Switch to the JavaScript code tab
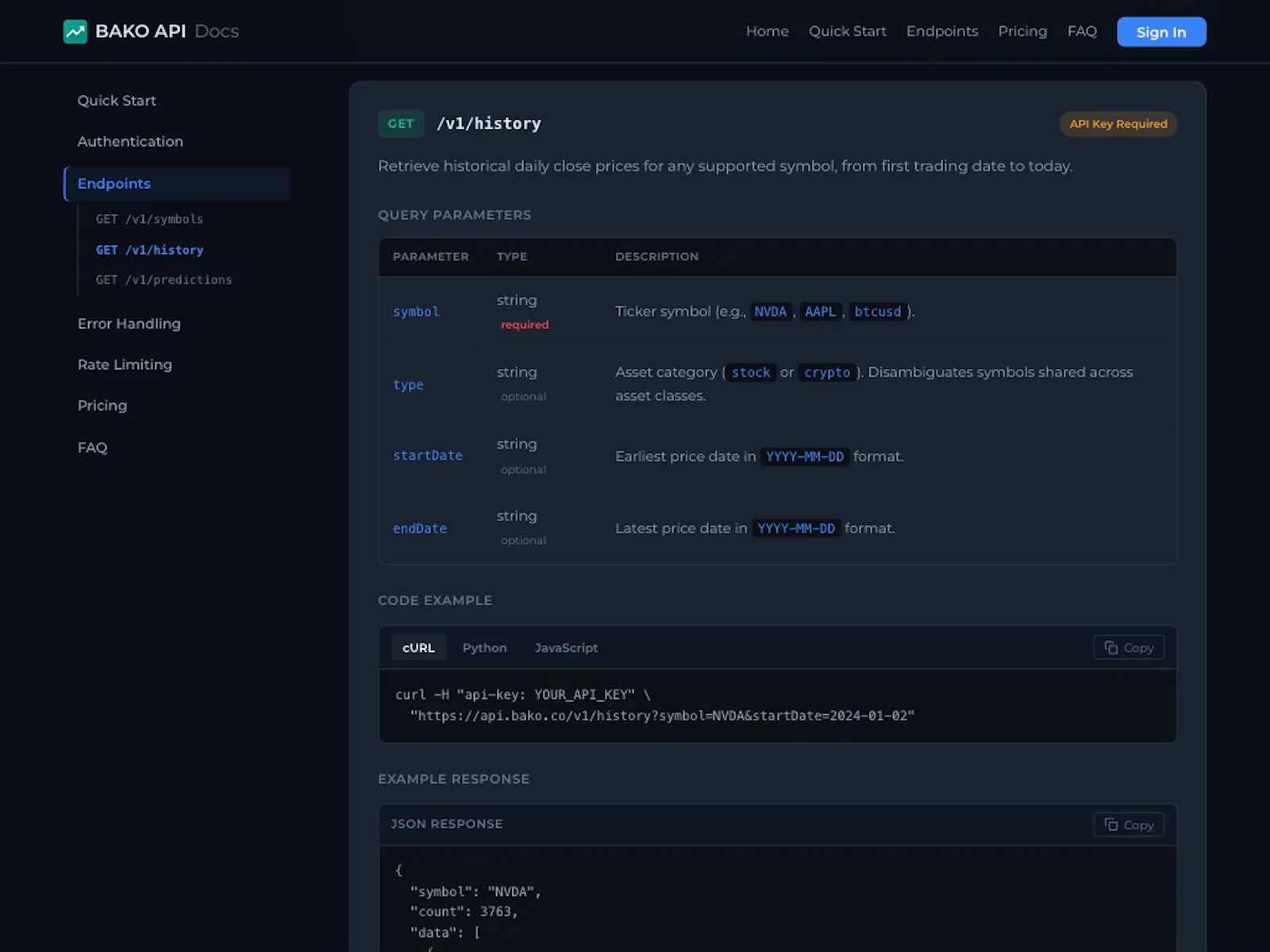 pos(566,648)
